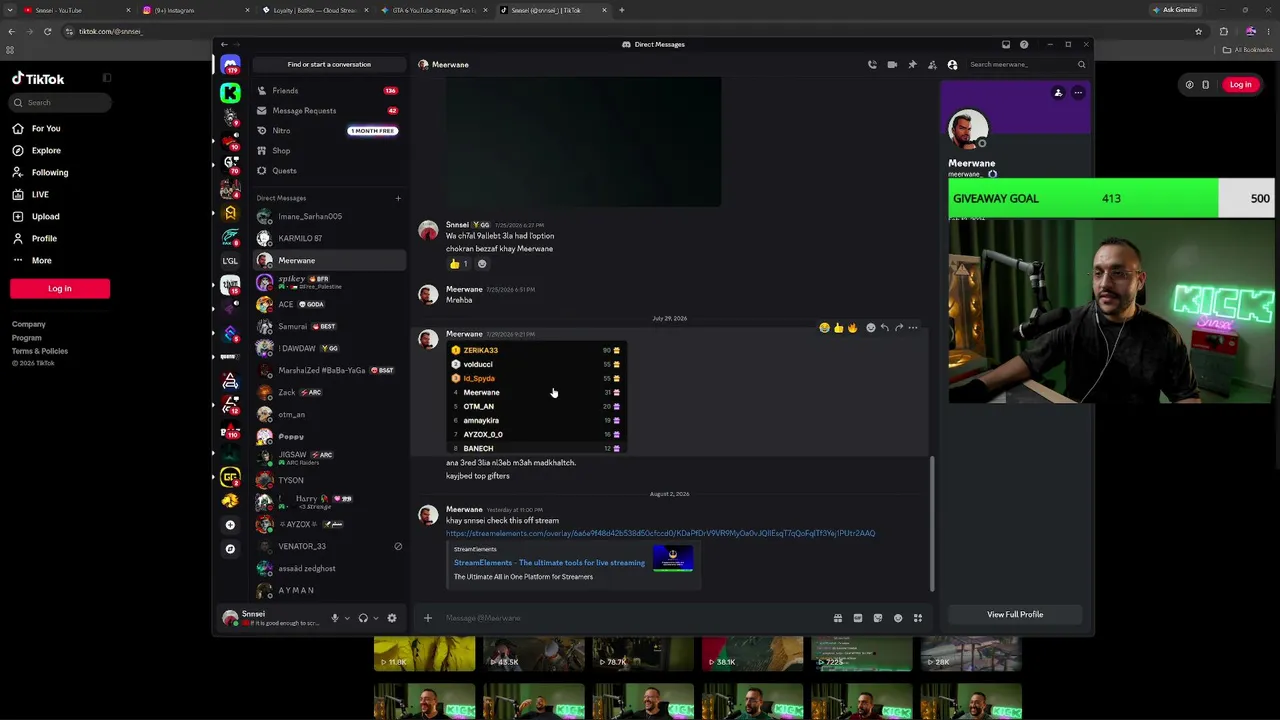Open DM with KARMILO 67
The height and width of the screenshot is (720, 1280).
pyautogui.click(x=328, y=238)
